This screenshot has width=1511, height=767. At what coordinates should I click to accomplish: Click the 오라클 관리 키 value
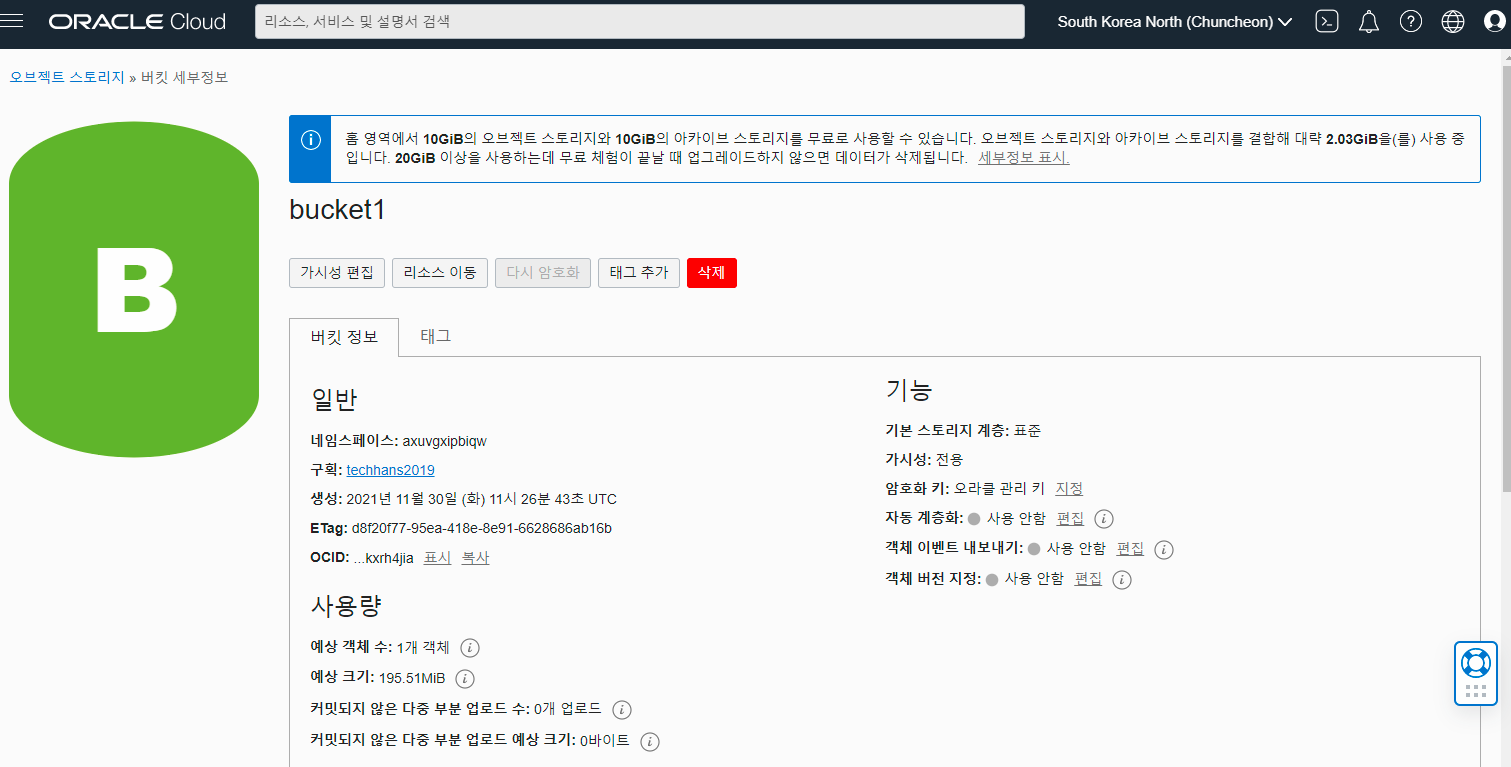tap(999, 489)
